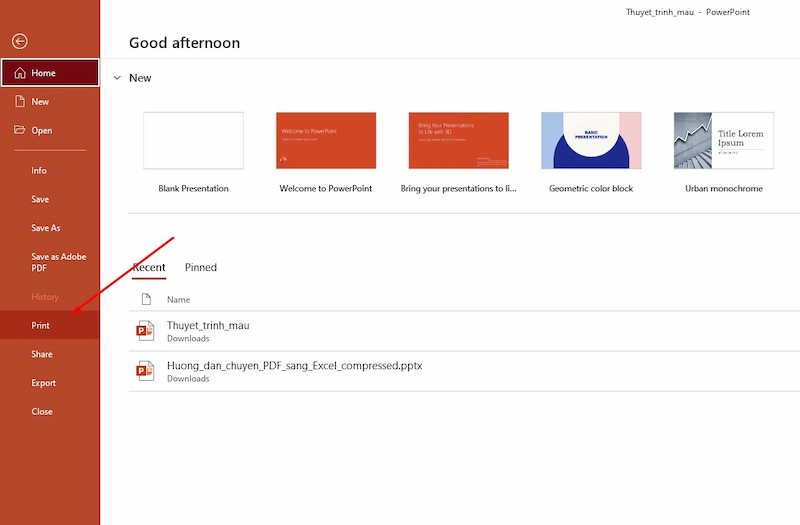This screenshot has width=800, height=525.
Task: Click the back arrow to return to presentation
Action: pyautogui.click(x=20, y=41)
